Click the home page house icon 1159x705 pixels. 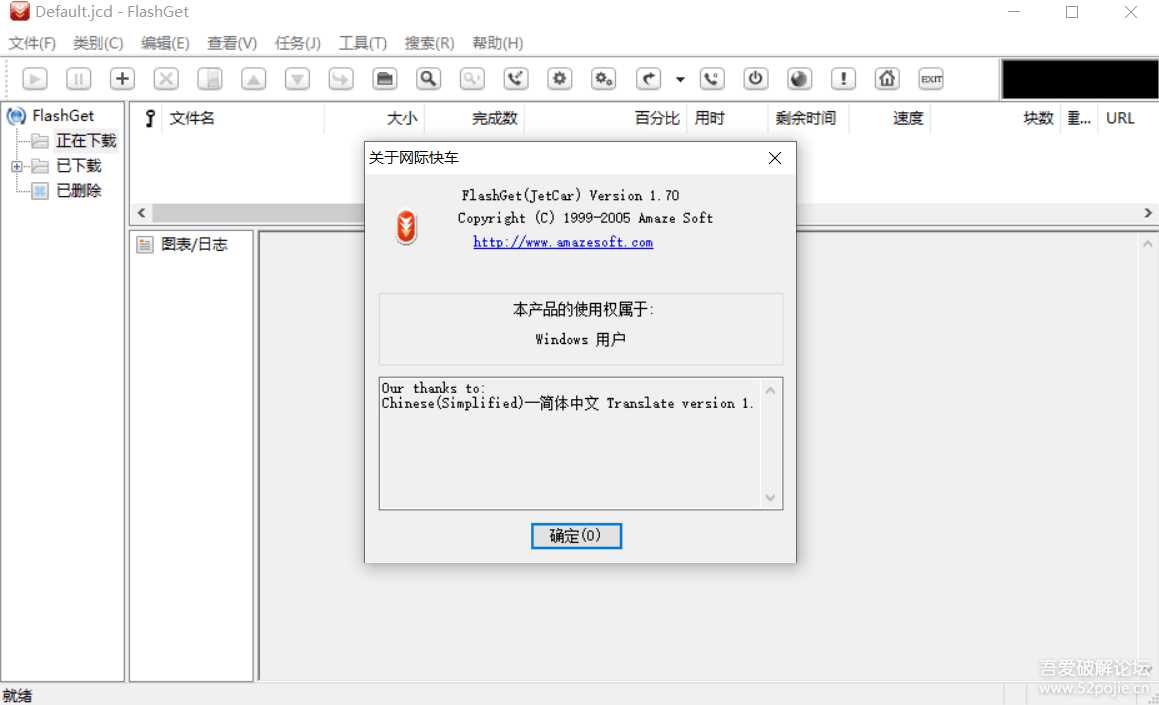(887, 79)
